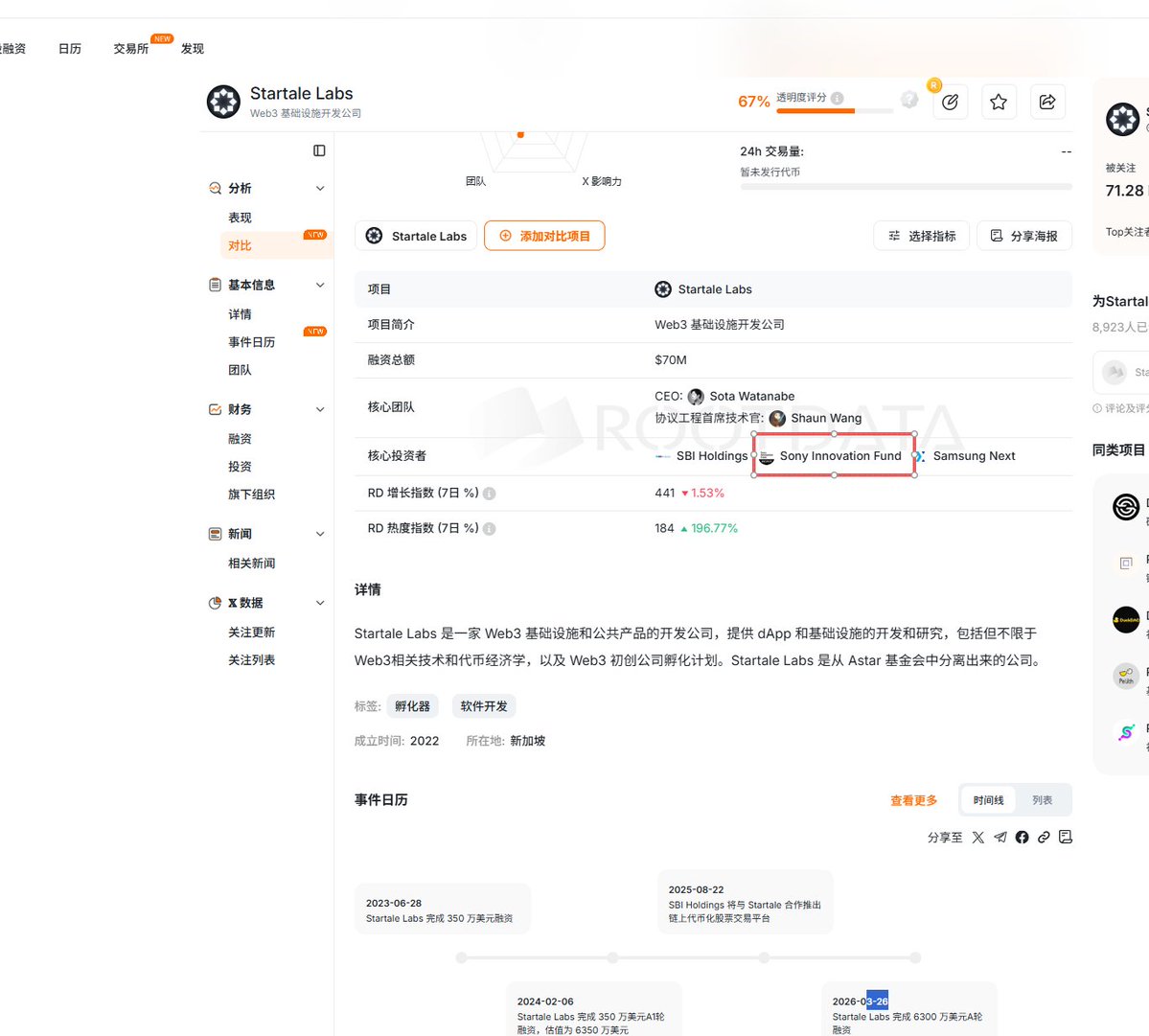The height and width of the screenshot is (1036, 1149).
Task: Collapse the 财务 sidebar section
Action: point(320,409)
